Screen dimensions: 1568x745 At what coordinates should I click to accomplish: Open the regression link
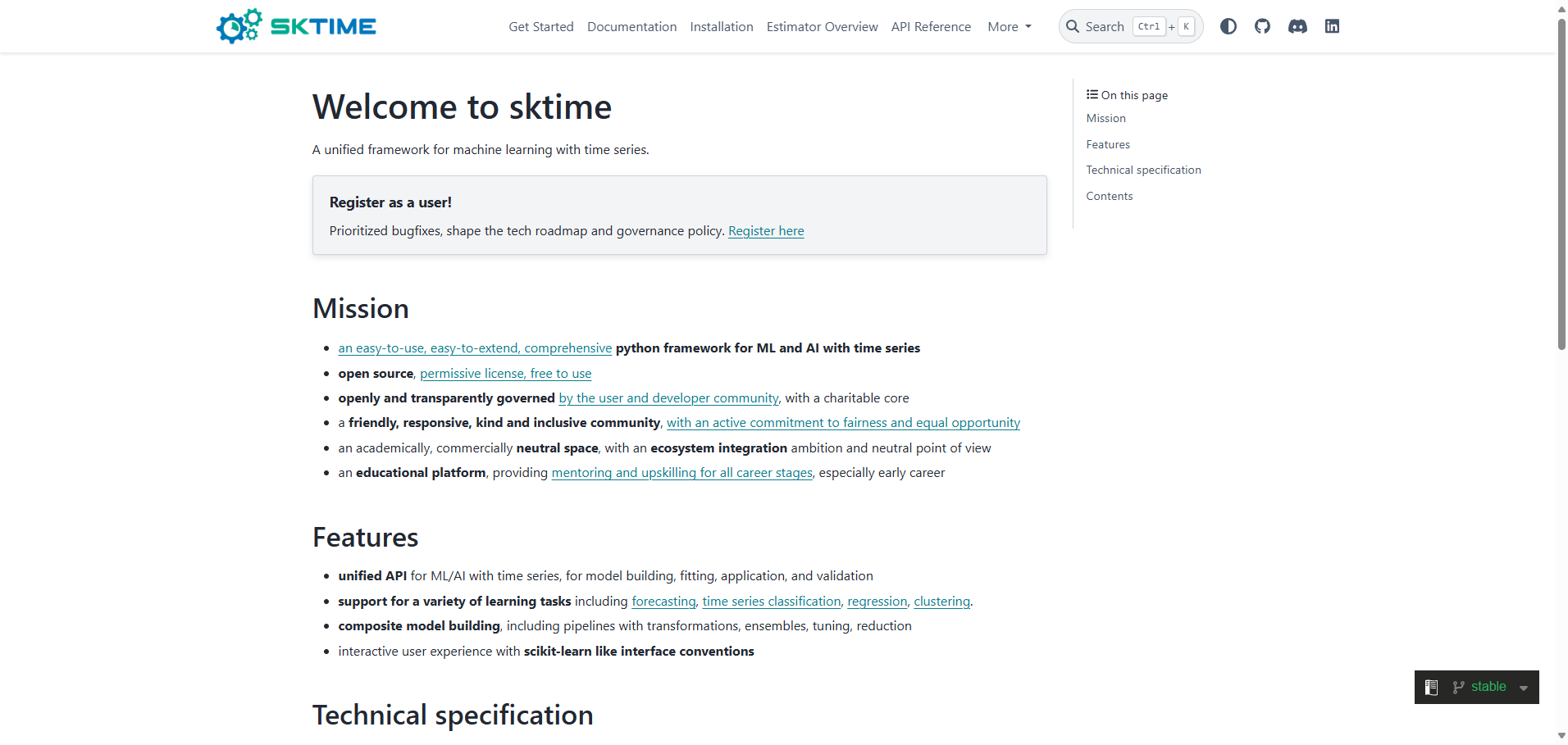click(x=877, y=602)
